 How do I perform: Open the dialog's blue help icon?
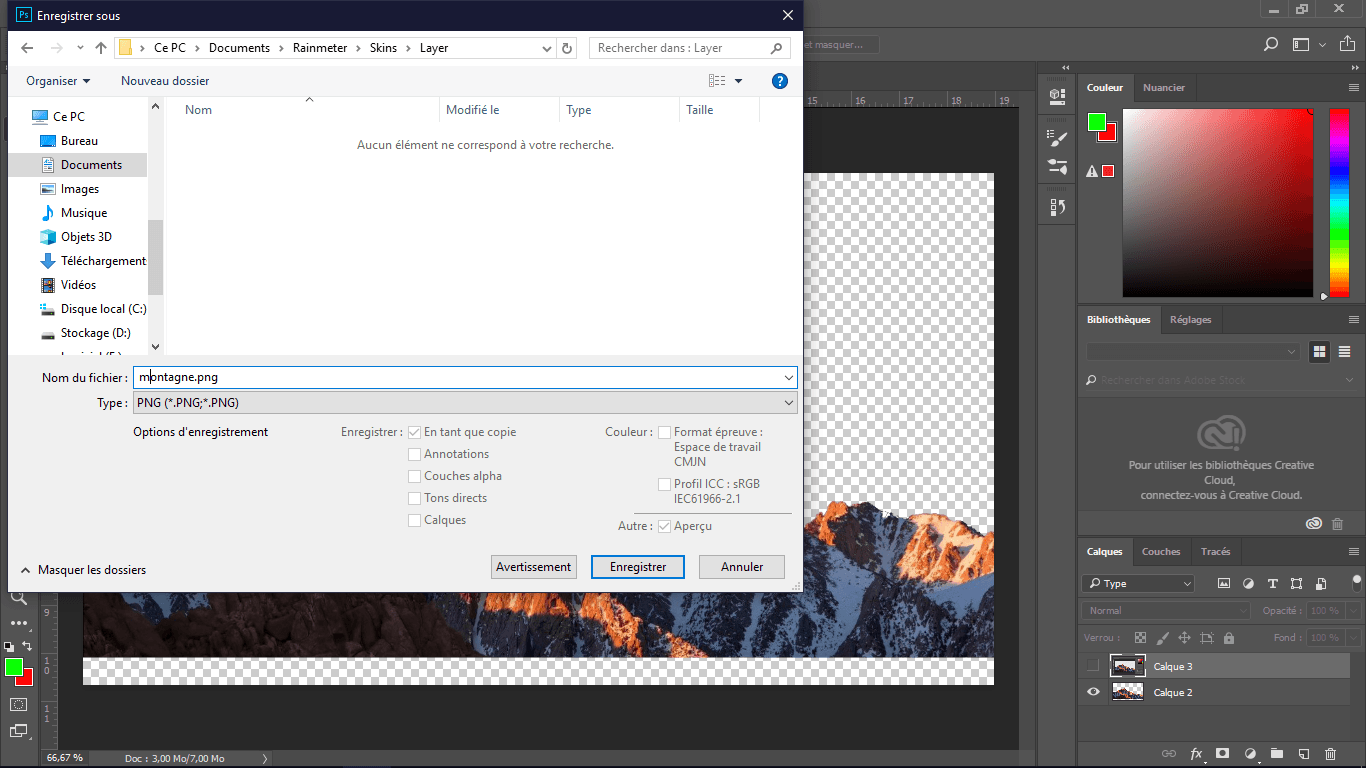tap(780, 81)
